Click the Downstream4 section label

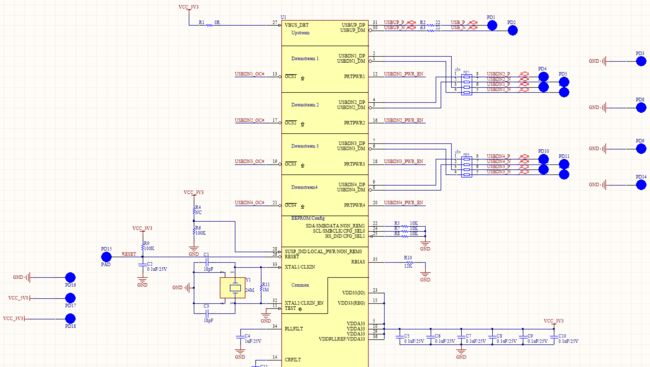(x=305, y=187)
